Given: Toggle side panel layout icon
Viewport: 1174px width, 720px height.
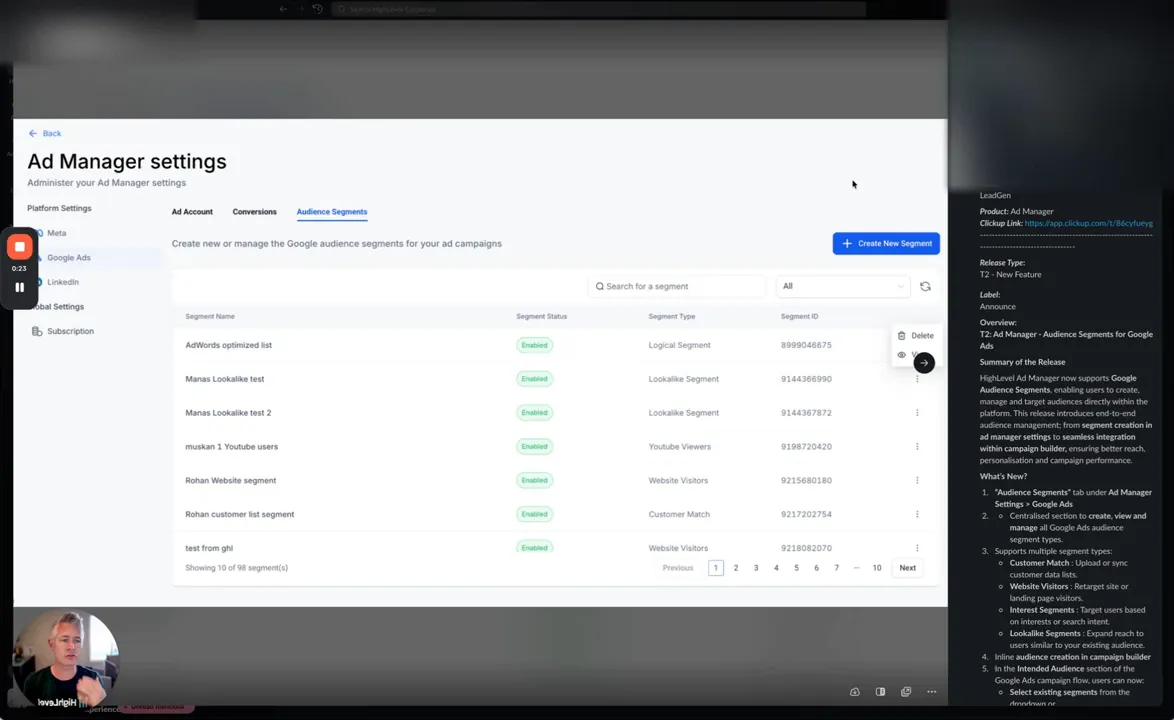Looking at the screenshot, I should click(x=880, y=692).
